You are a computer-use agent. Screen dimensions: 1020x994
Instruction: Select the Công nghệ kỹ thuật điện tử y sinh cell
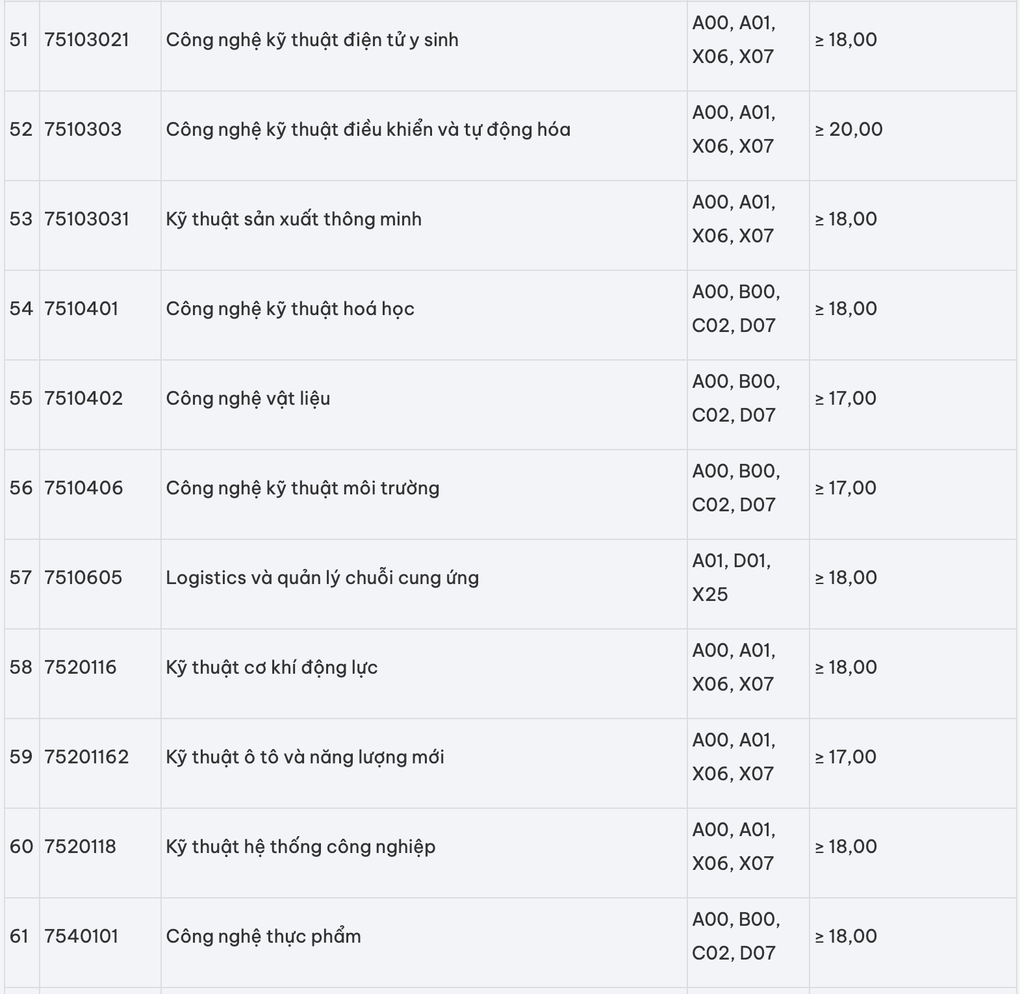tap(423, 40)
